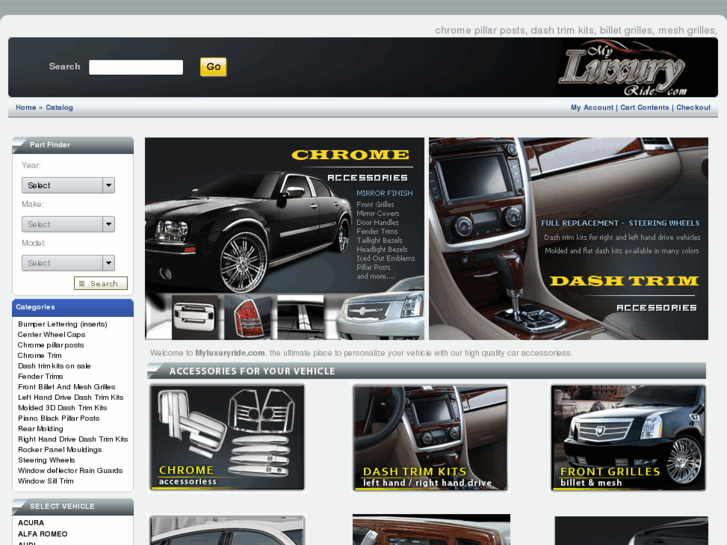Open Rocker Panel Mouldings category

coord(60,449)
